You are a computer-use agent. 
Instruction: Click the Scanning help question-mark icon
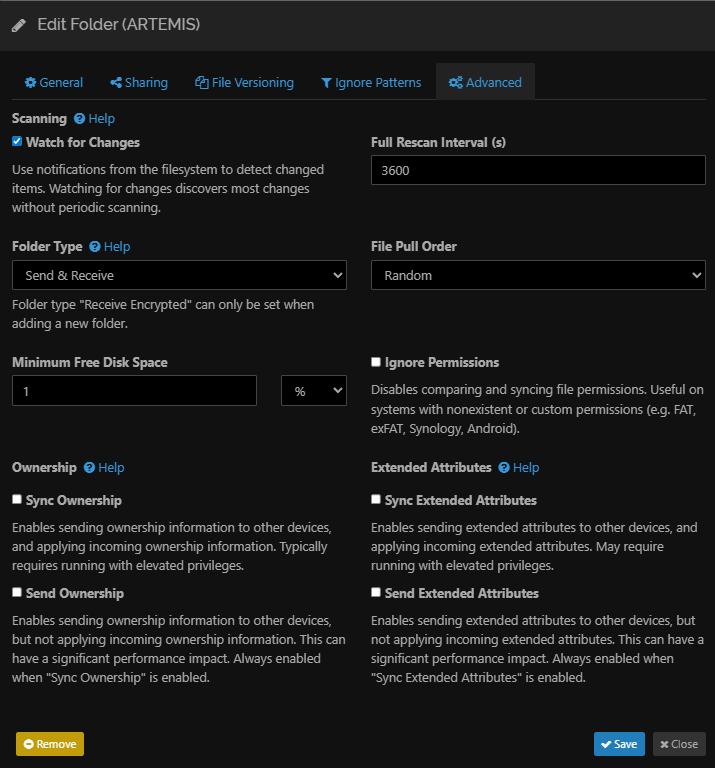click(x=79, y=119)
